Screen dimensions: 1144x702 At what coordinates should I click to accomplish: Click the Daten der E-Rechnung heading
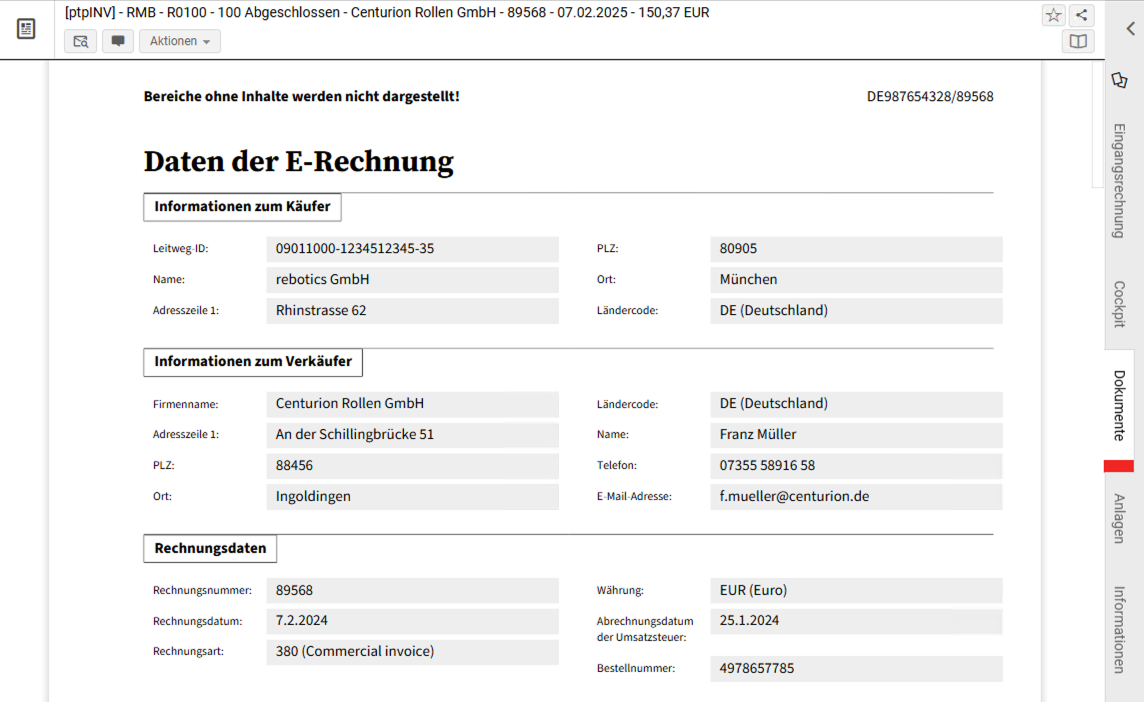pos(298,162)
